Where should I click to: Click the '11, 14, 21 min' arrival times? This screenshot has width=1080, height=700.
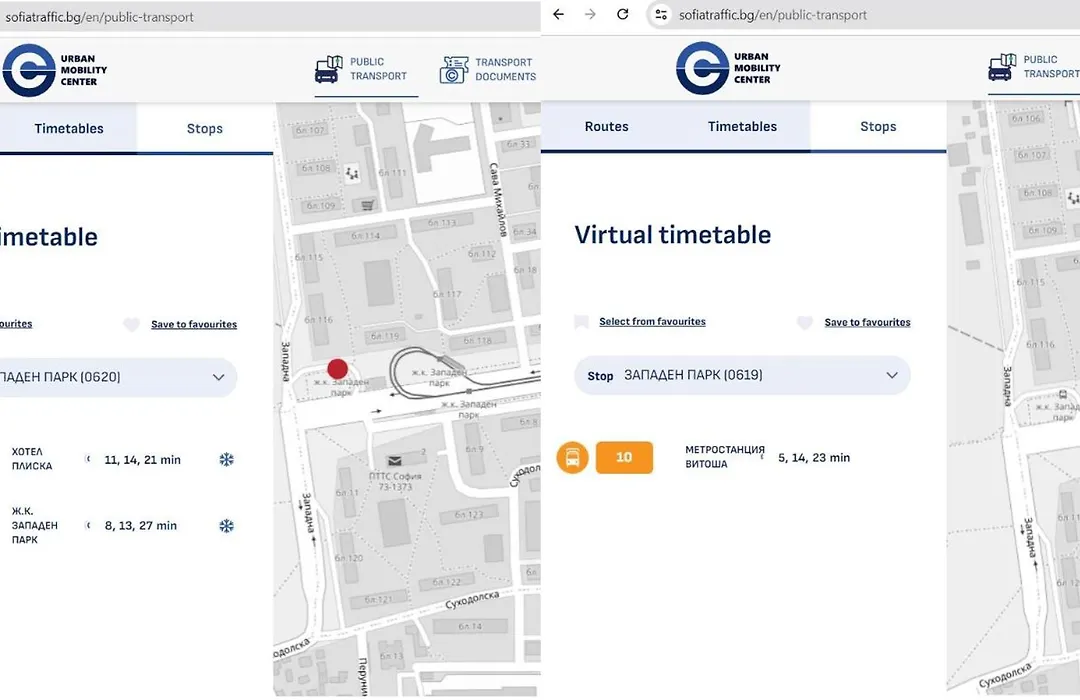(143, 460)
